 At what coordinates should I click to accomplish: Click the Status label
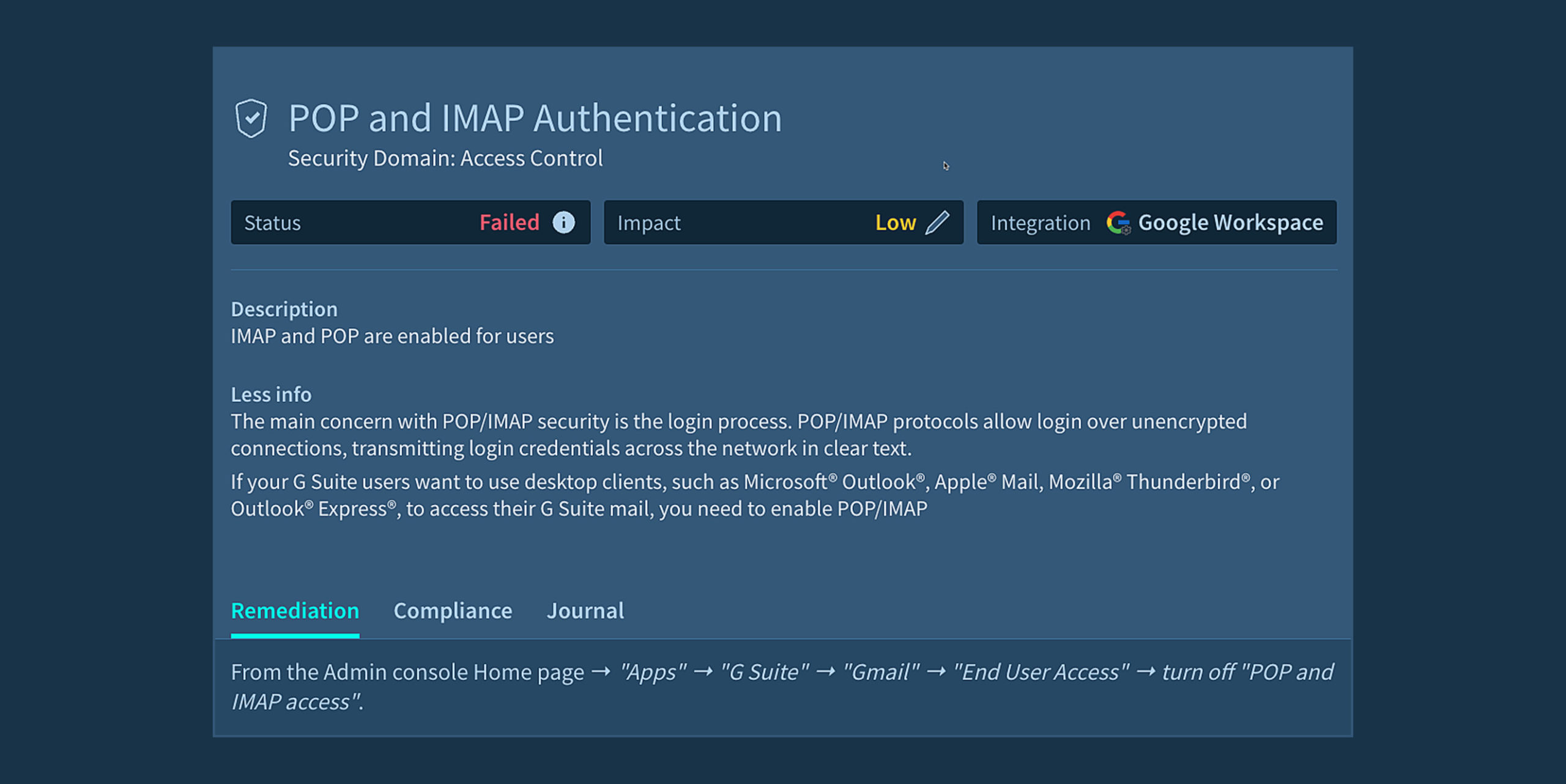(x=273, y=223)
